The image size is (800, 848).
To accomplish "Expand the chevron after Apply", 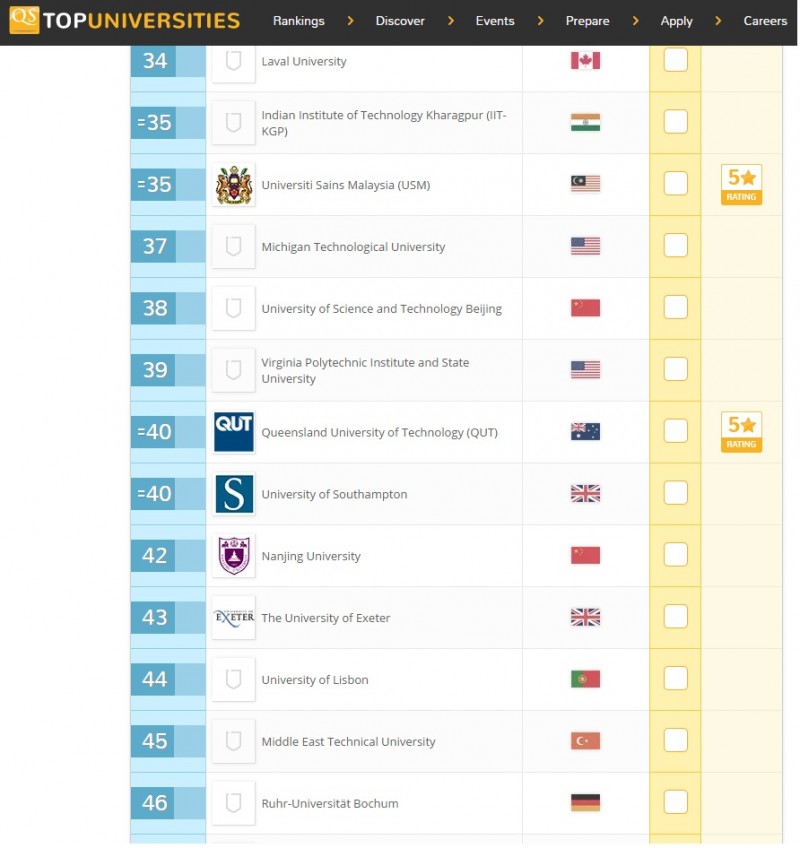I will (718, 21).
